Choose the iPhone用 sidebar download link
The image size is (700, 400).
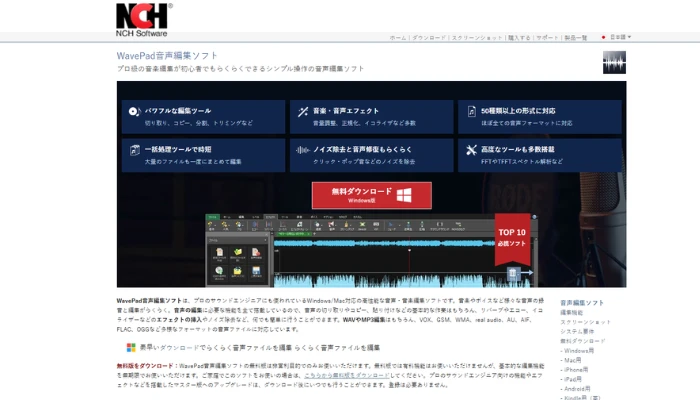[576, 370]
